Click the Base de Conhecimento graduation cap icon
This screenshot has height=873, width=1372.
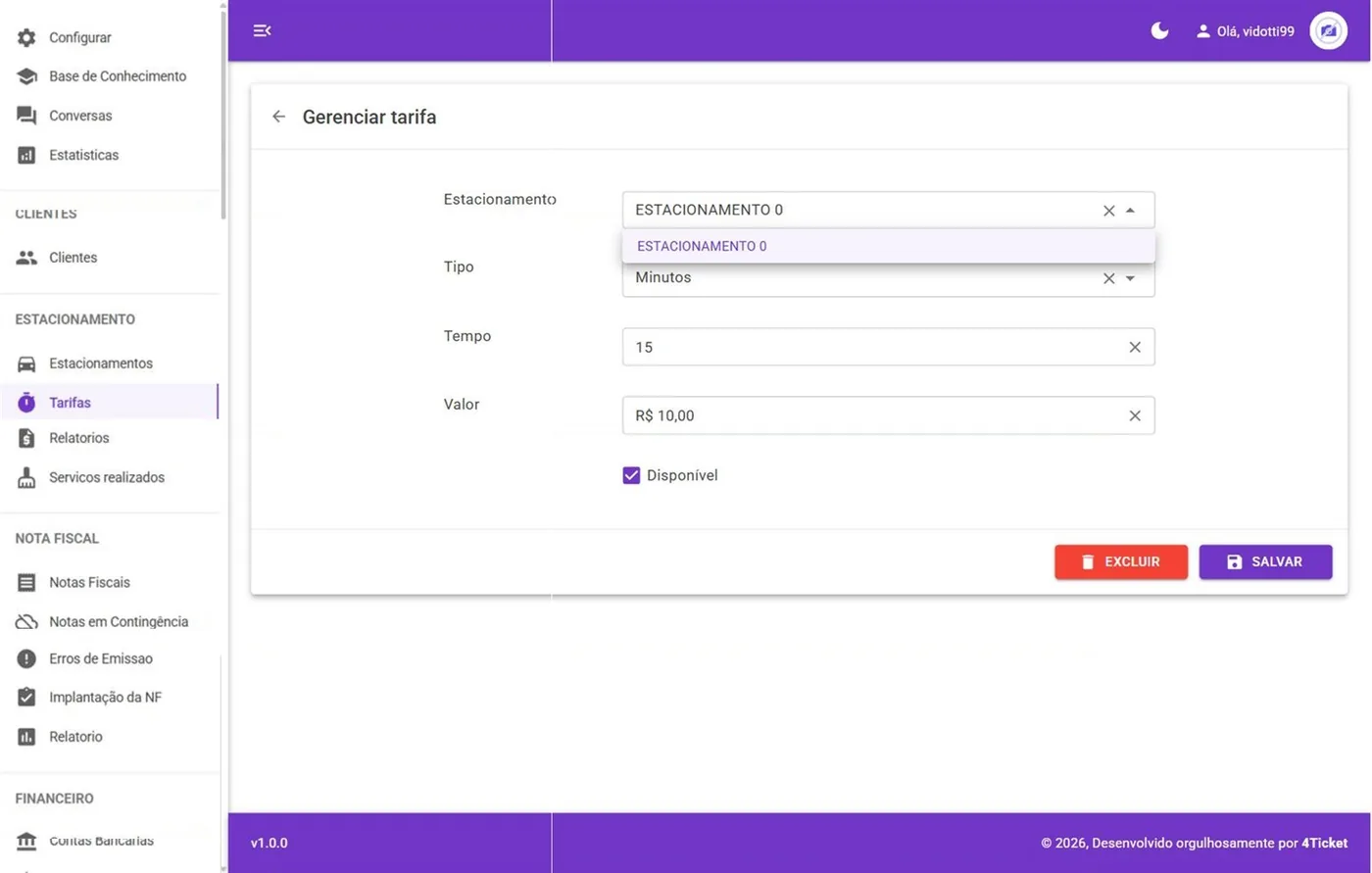pyautogui.click(x=26, y=76)
